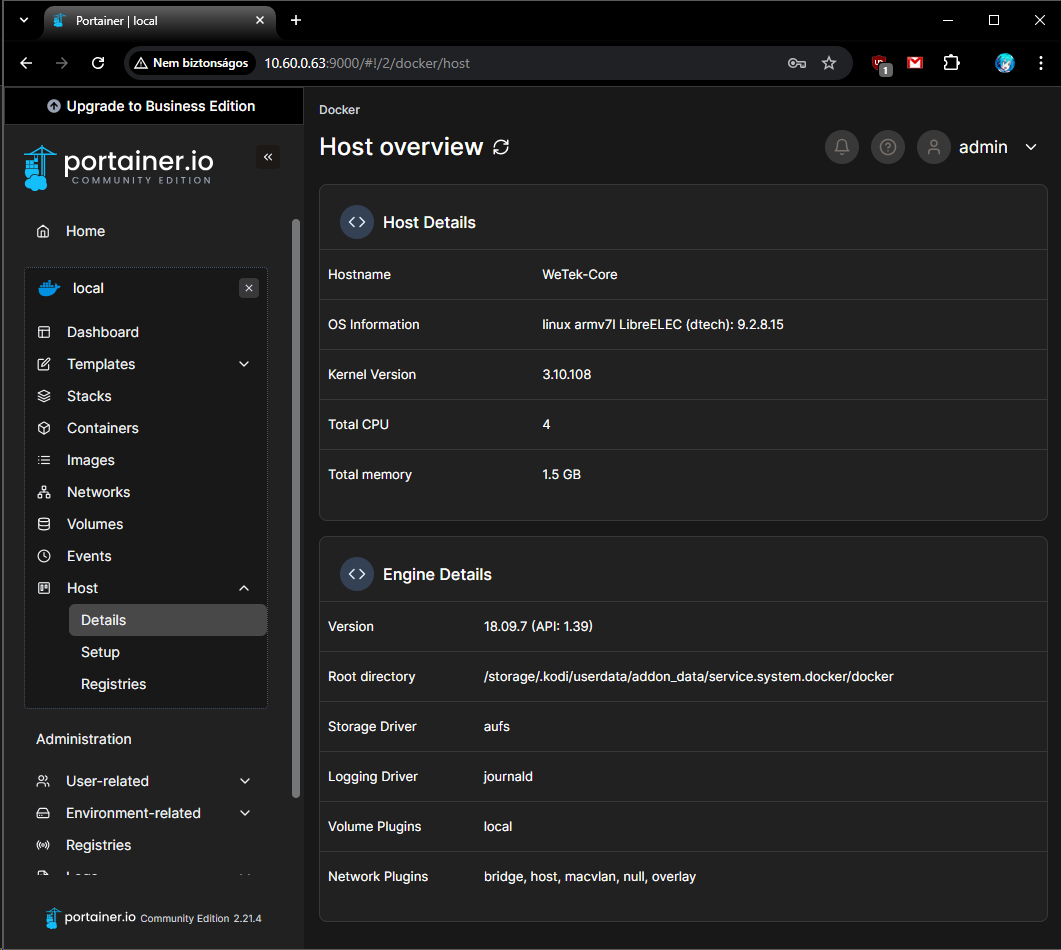Click the refresh icon beside Host overview
This screenshot has width=1061, height=950.
[x=501, y=147]
